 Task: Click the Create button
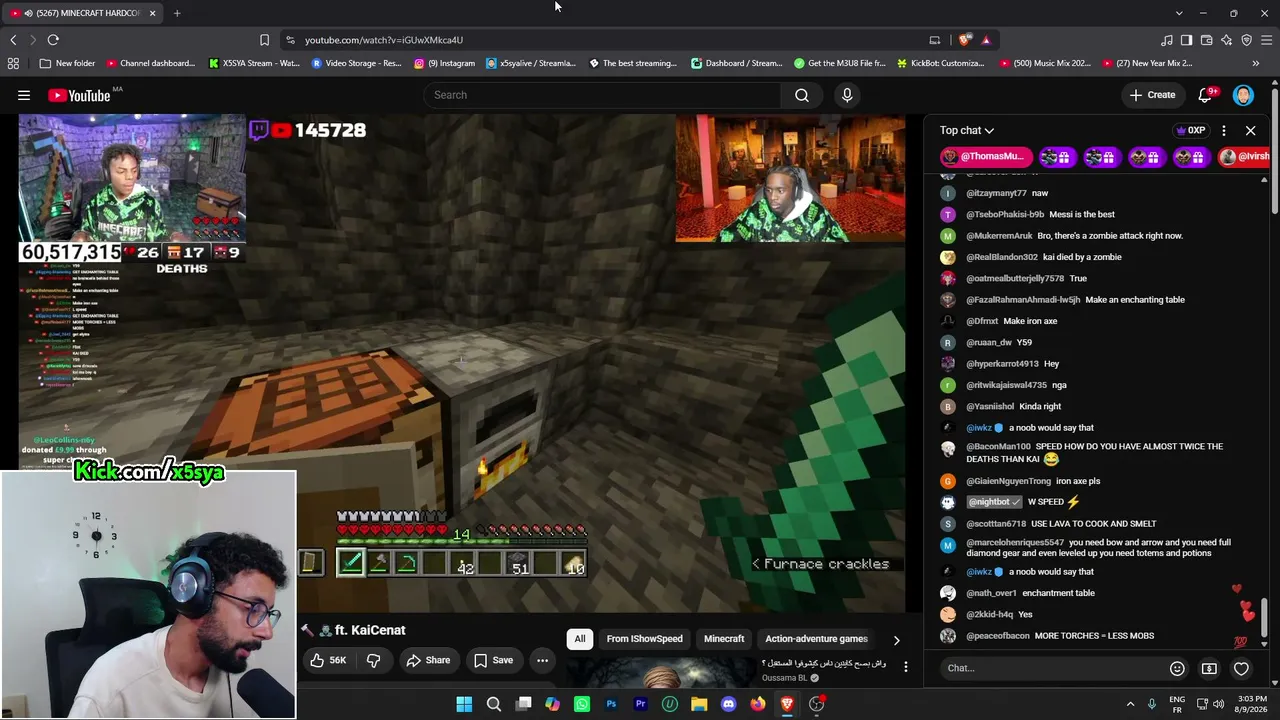click(x=1153, y=95)
